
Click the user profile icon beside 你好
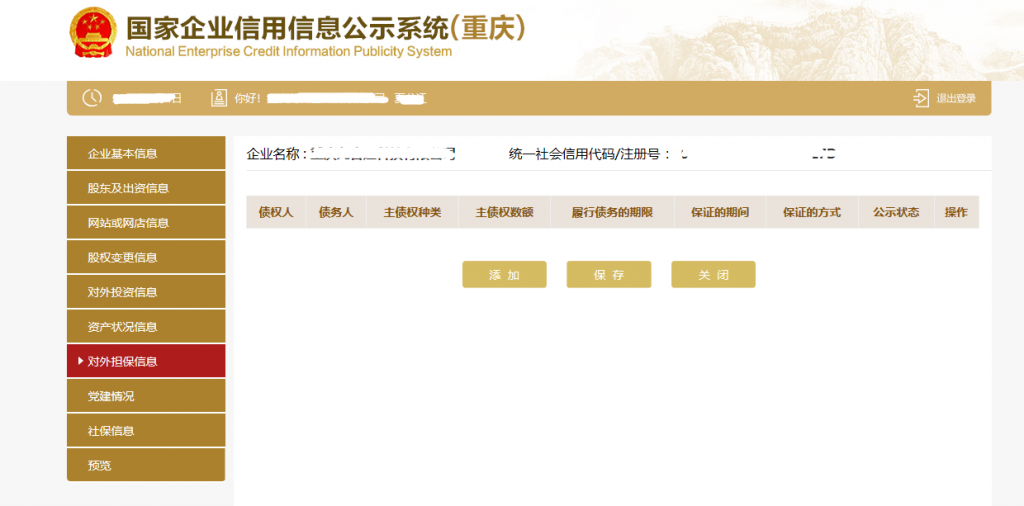[x=219, y=99]
